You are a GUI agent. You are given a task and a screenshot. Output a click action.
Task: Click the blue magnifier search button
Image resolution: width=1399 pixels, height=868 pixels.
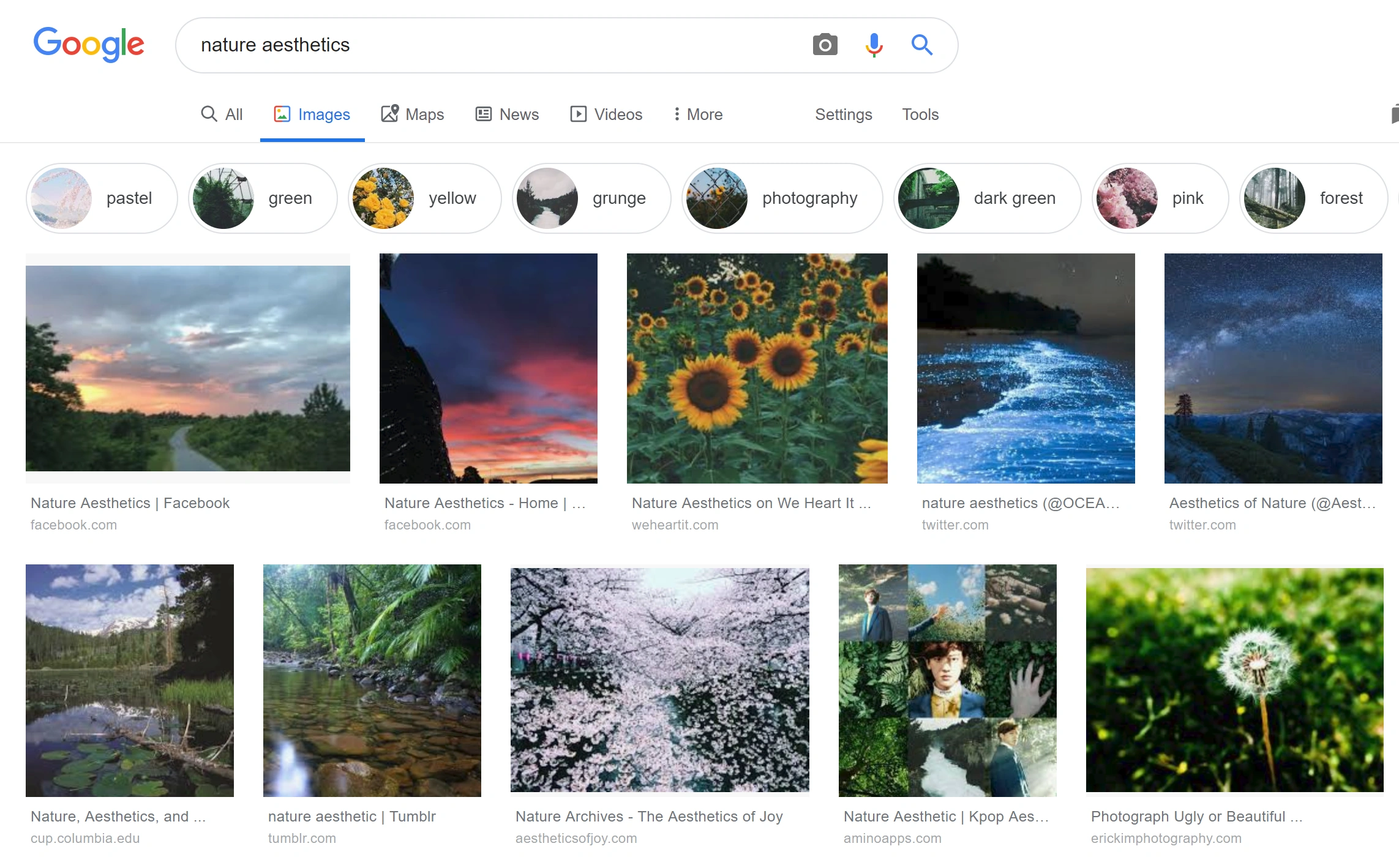[x=921, y=45]
